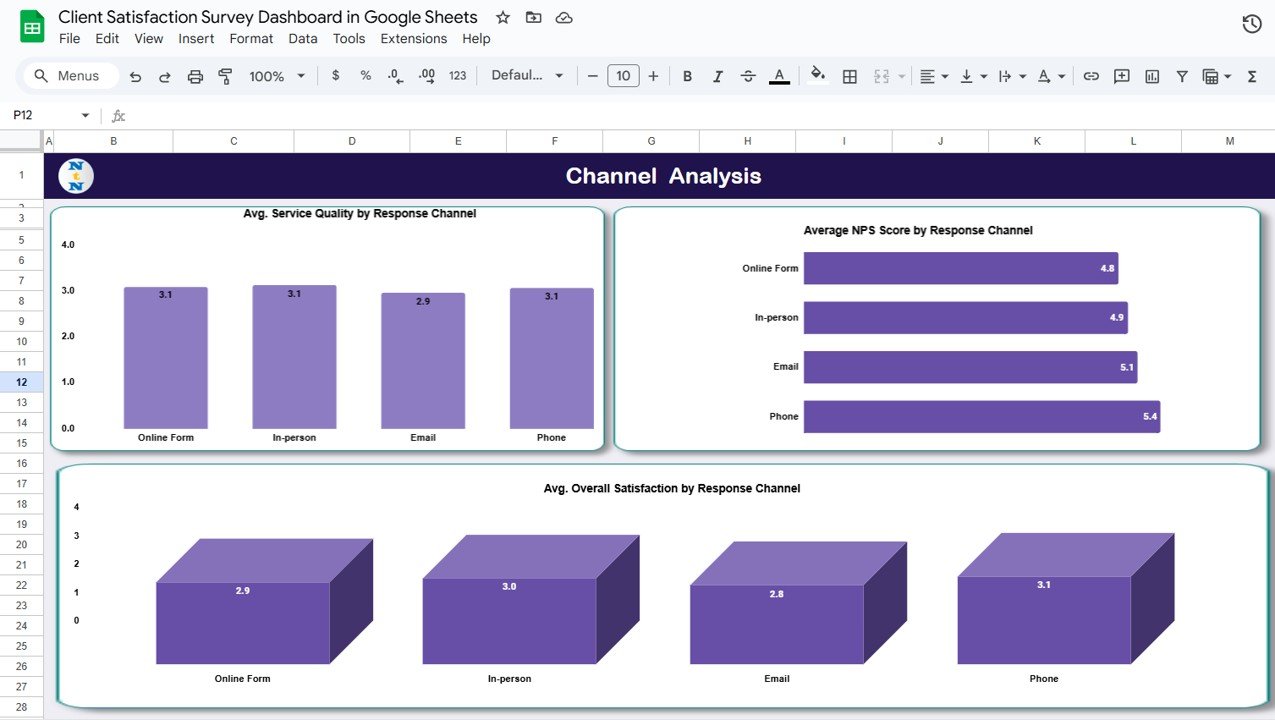
Task: Open version history clock icon
Action: 1251,24
